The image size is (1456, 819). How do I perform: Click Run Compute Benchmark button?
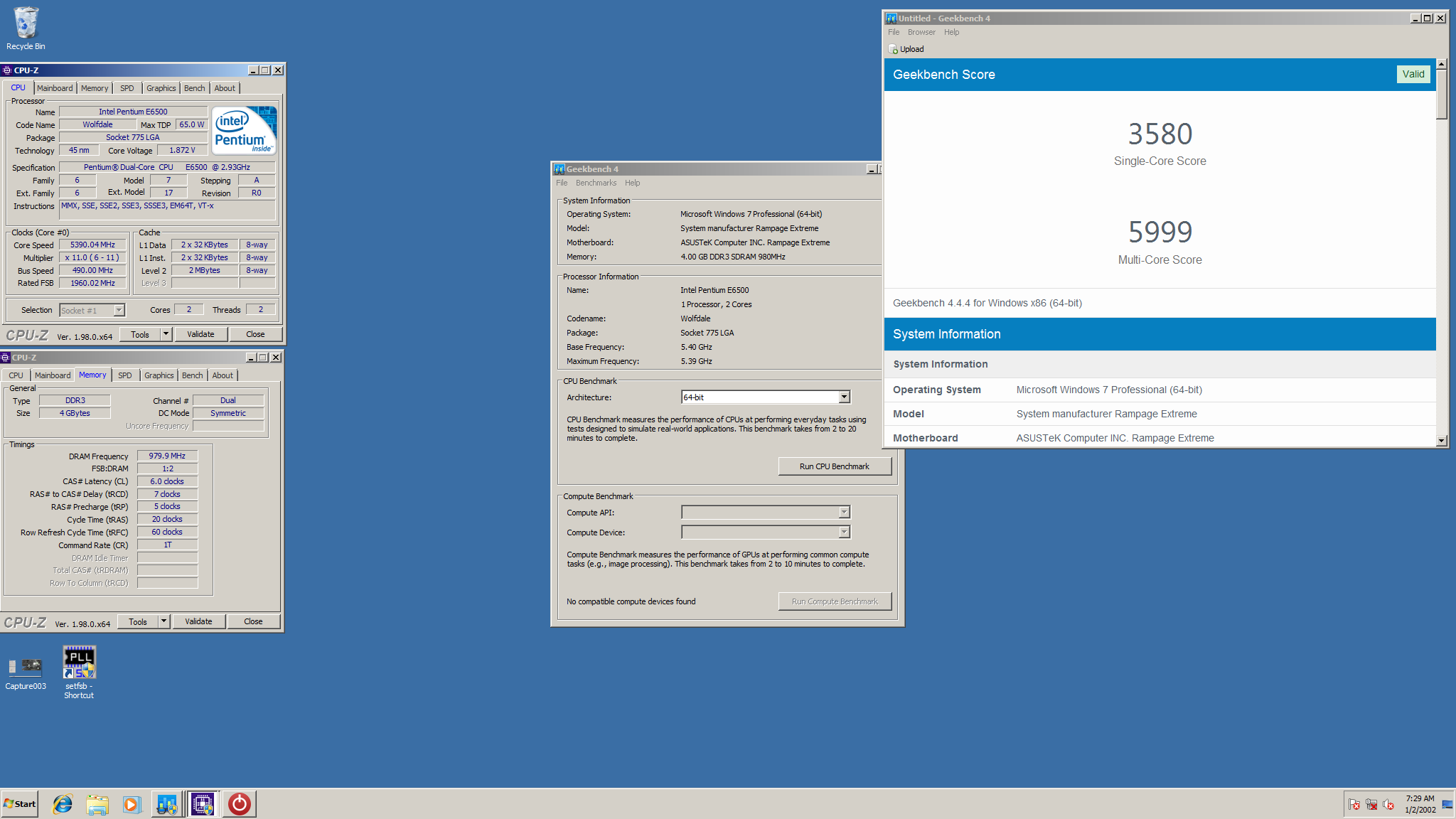[835, 601]
